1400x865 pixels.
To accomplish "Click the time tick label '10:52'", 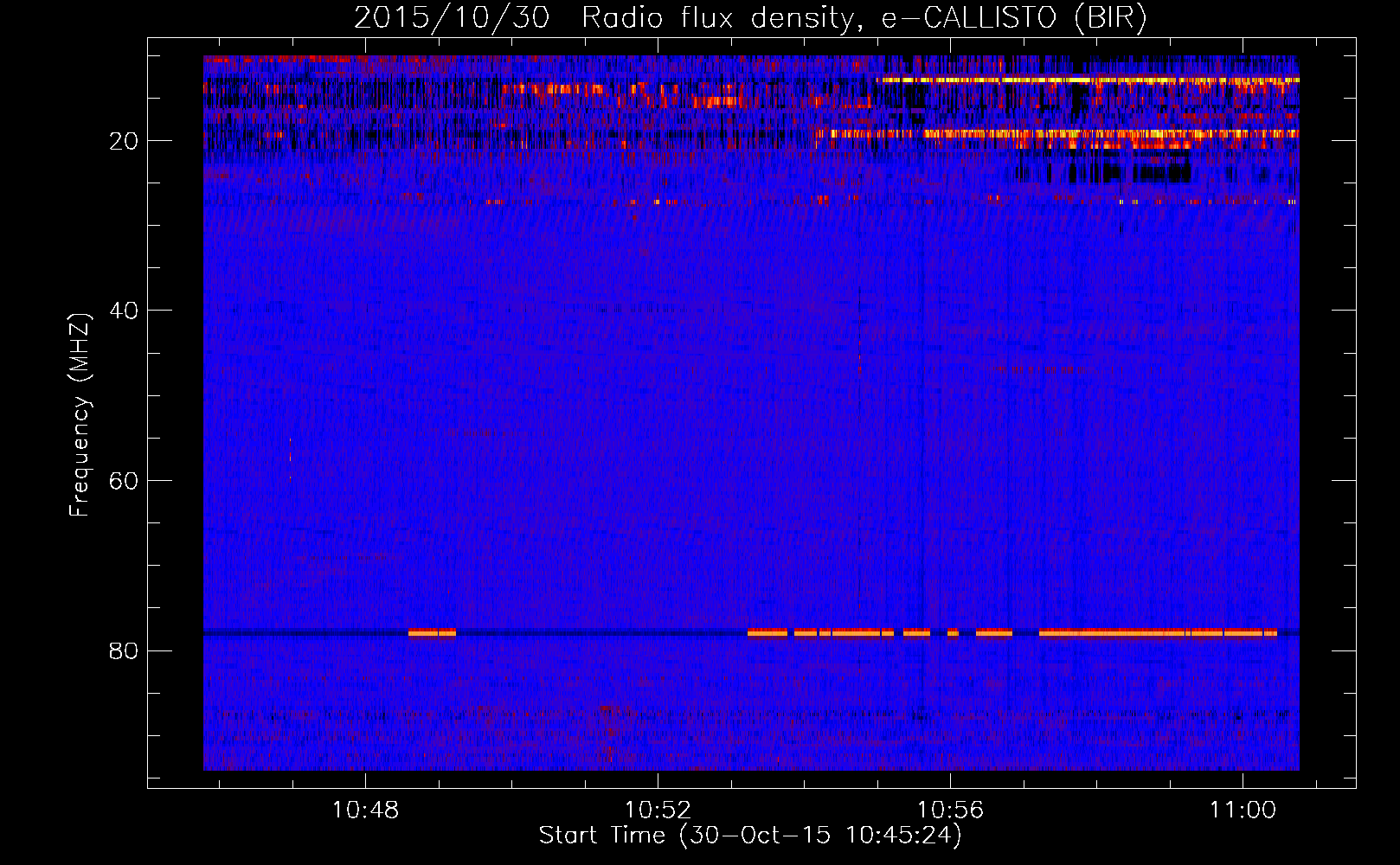I will pos(658,810).
